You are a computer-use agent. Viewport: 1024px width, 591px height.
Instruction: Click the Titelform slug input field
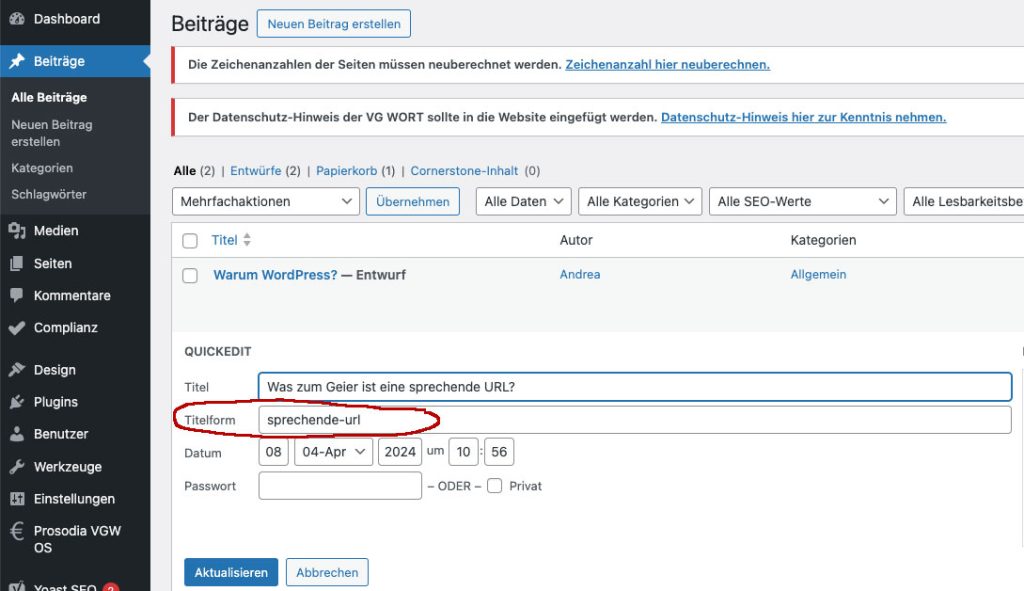point(634,420)
